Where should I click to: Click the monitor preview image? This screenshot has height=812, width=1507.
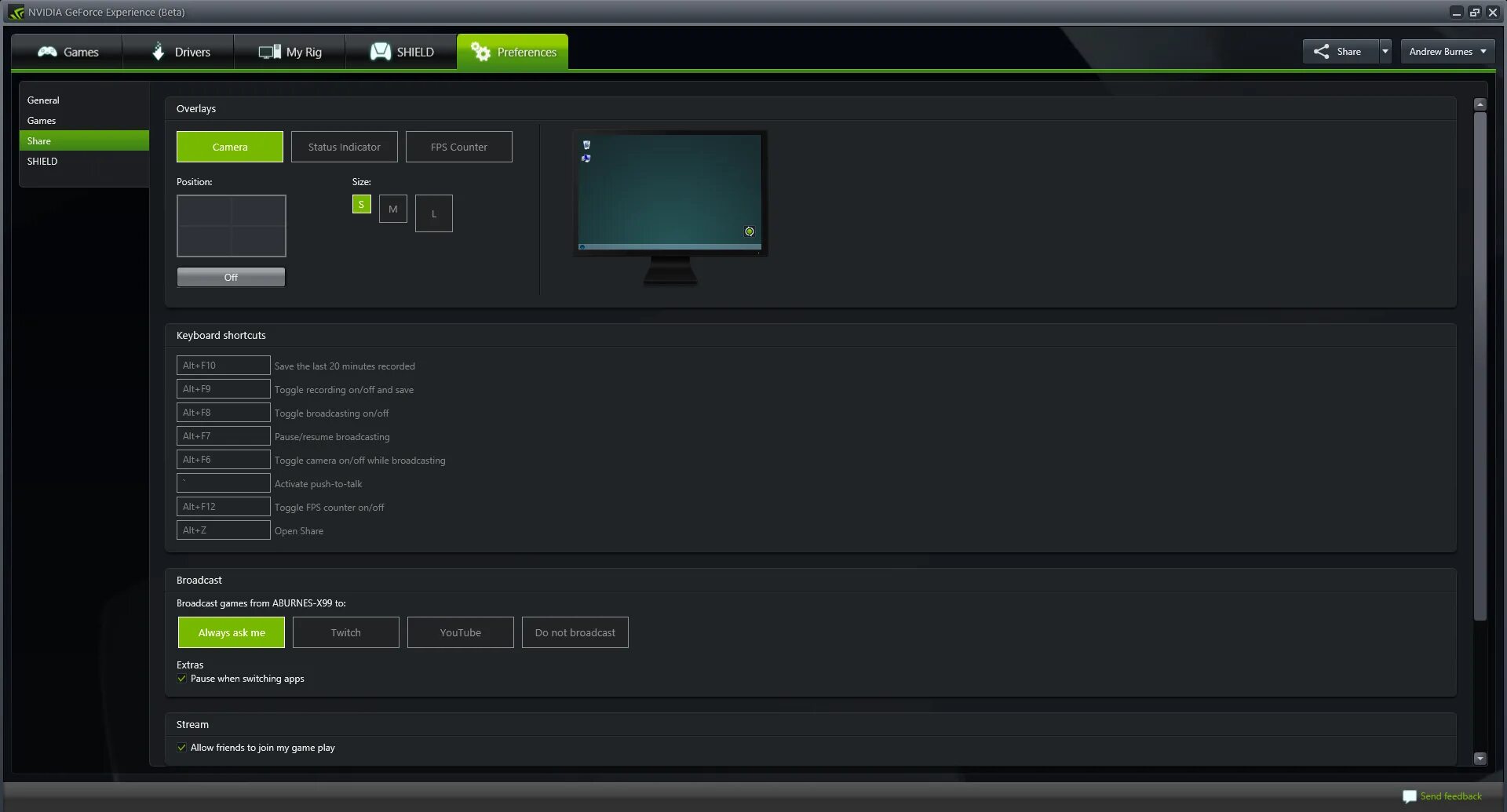tap(670, 208)
